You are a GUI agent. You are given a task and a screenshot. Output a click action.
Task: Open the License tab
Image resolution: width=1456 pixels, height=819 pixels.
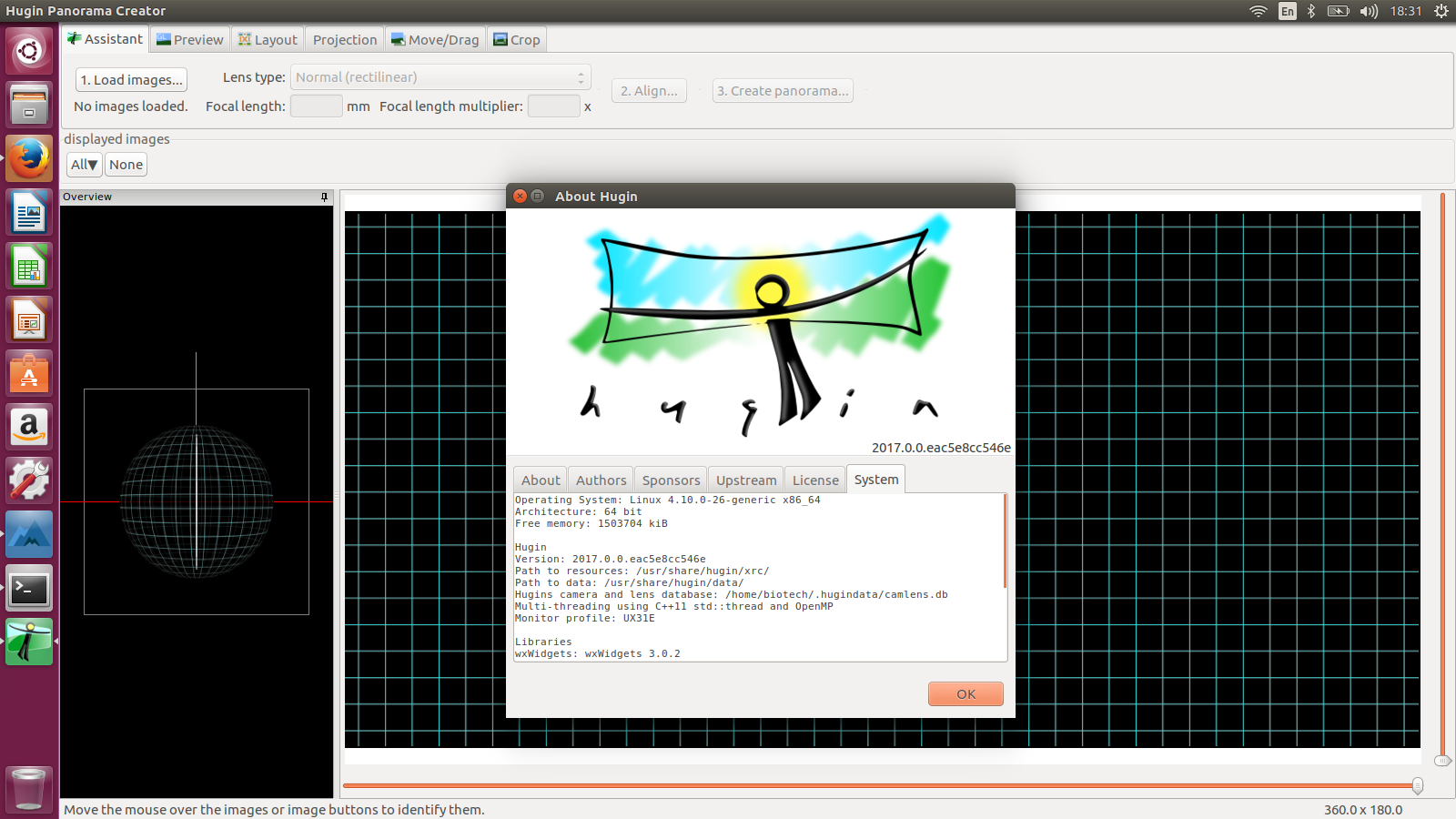[815, 480]
